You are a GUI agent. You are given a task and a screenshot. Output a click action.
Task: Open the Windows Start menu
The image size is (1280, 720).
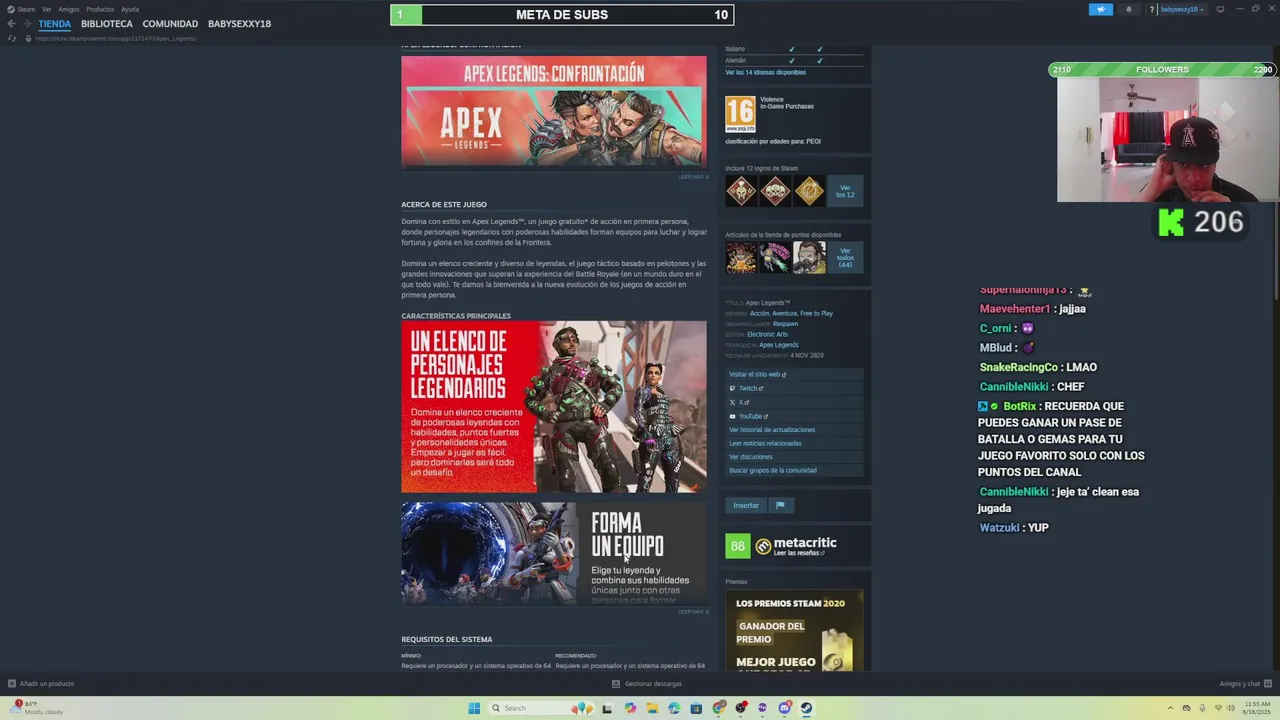[x=474, y=708]
